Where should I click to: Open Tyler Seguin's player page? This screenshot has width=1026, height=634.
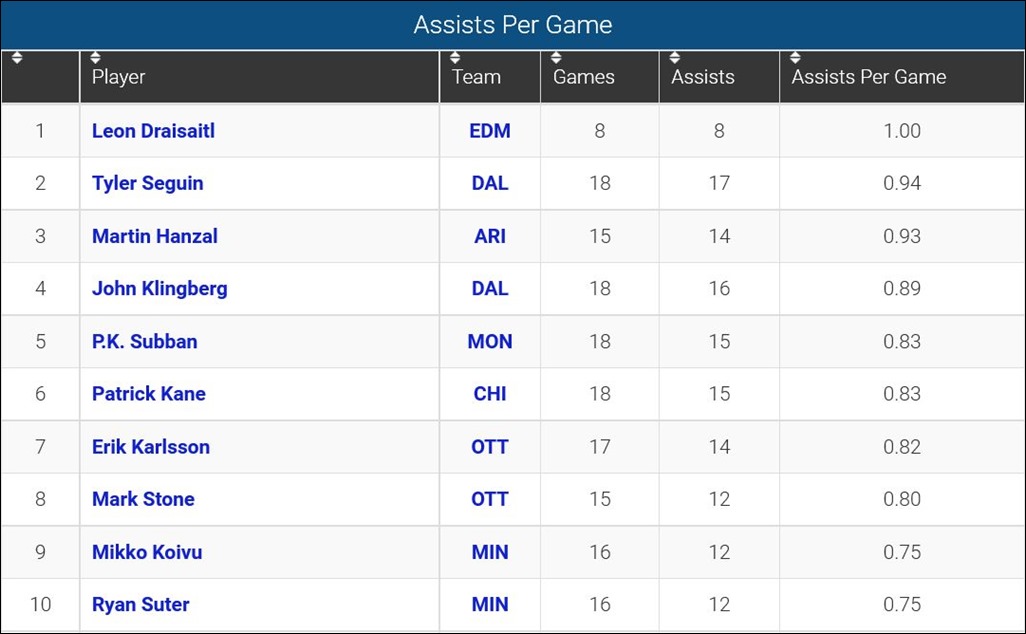pos(147,183)
